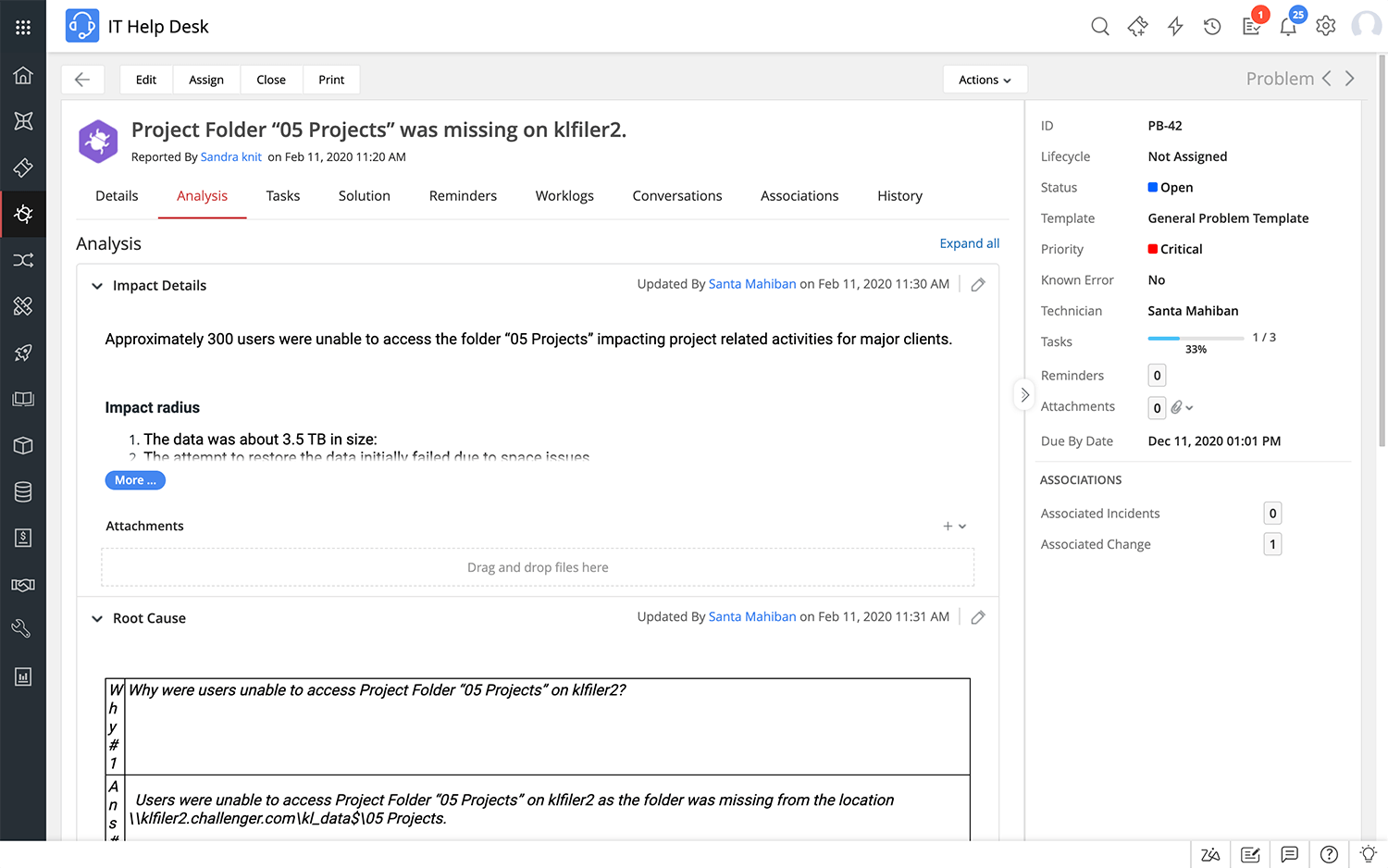Image resolution: width=1388 pixels, height=868 pixels.
Task: Click the Tasks progress bar
Action: coord(1196,339)
